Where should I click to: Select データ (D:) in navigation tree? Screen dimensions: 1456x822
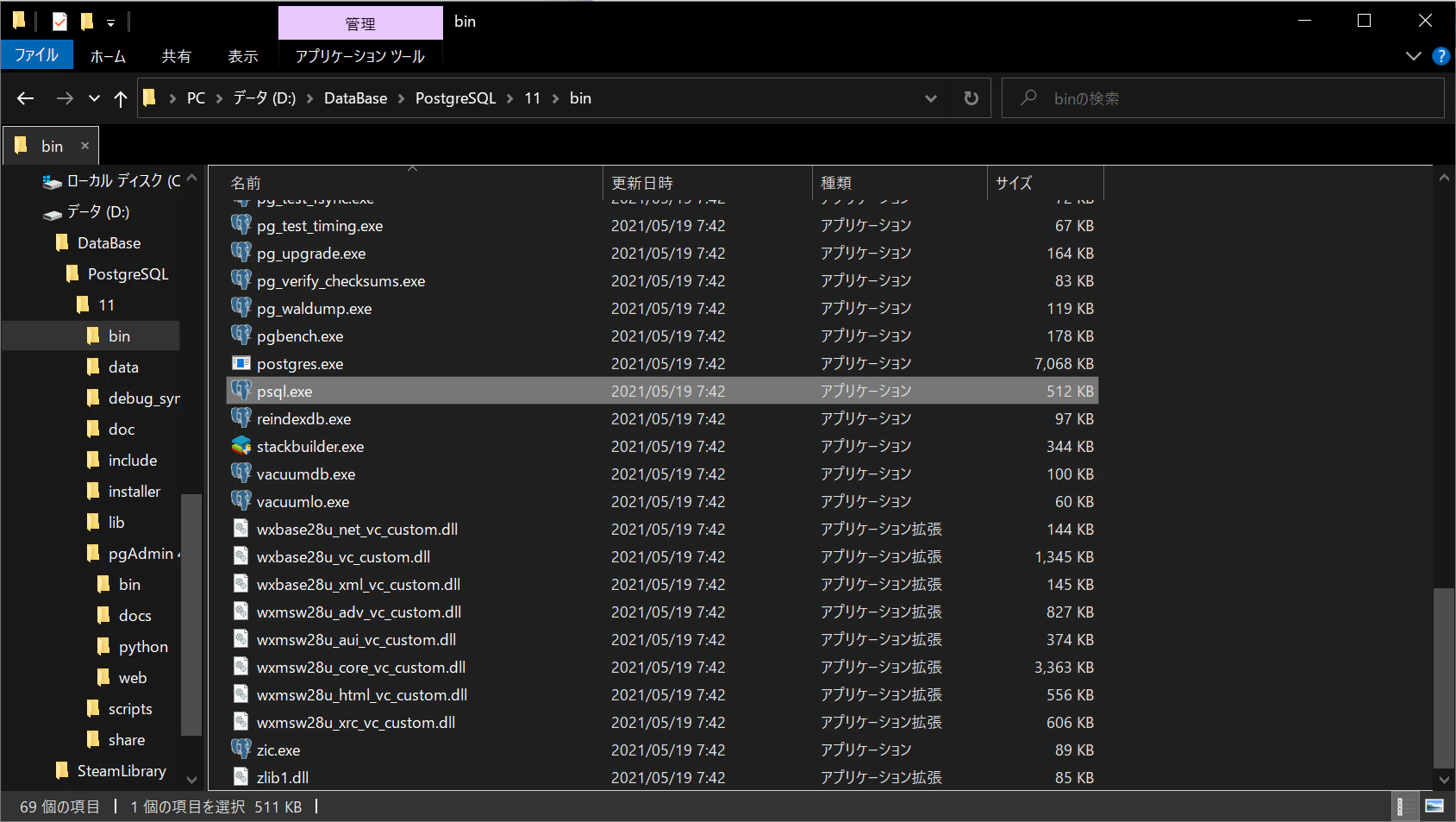point(97,211)
